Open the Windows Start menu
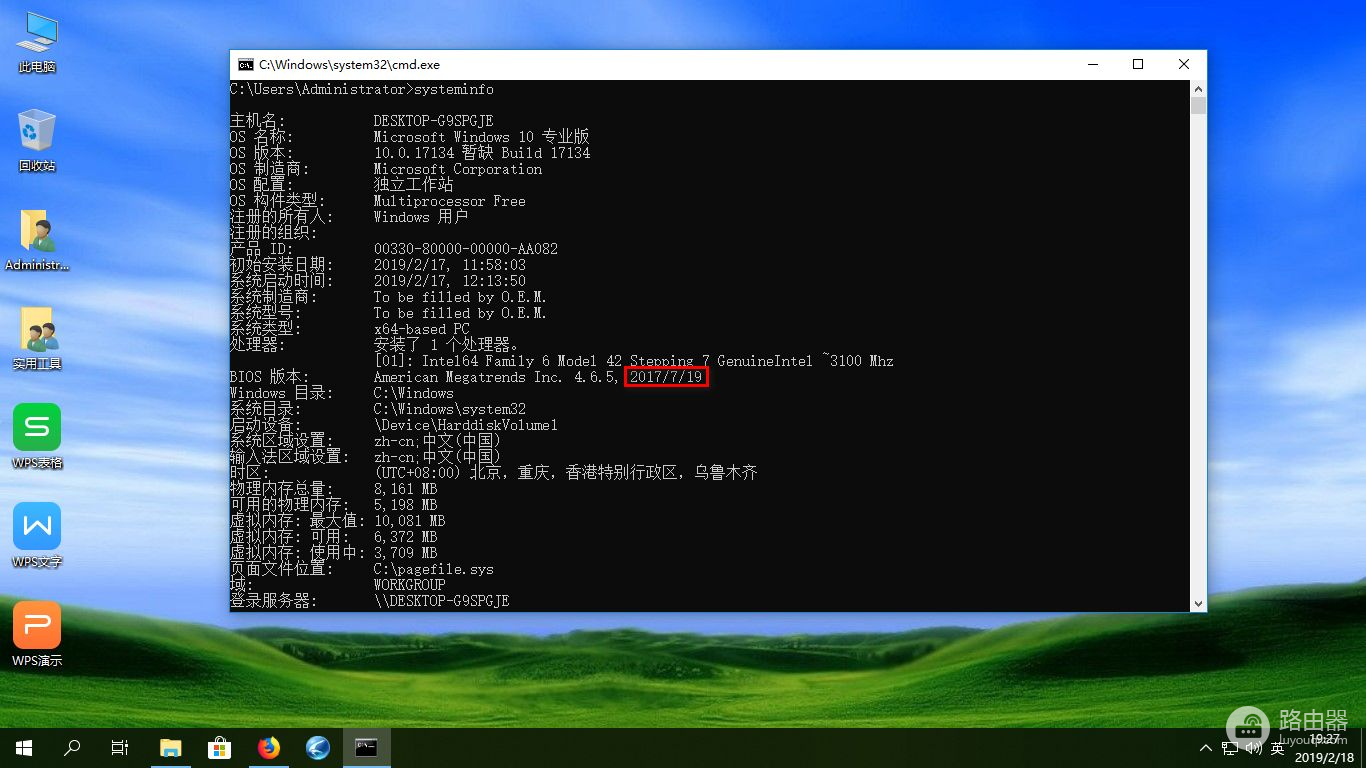The width and height of the screenshot is (1366, 768). click(24, 748)
